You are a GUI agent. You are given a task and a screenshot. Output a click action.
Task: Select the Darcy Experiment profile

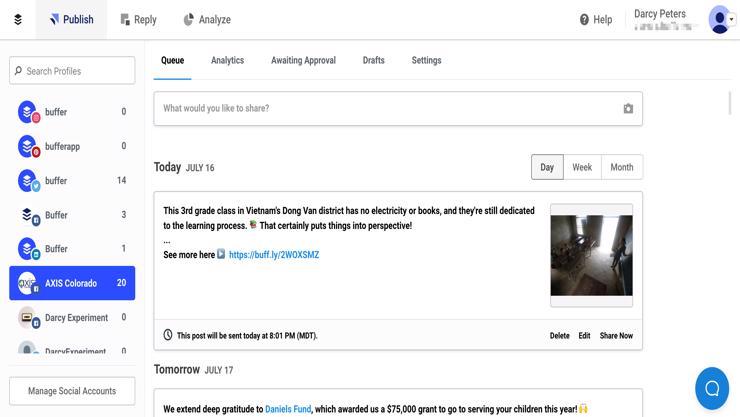pyautogui.click(x=72, y=317)
